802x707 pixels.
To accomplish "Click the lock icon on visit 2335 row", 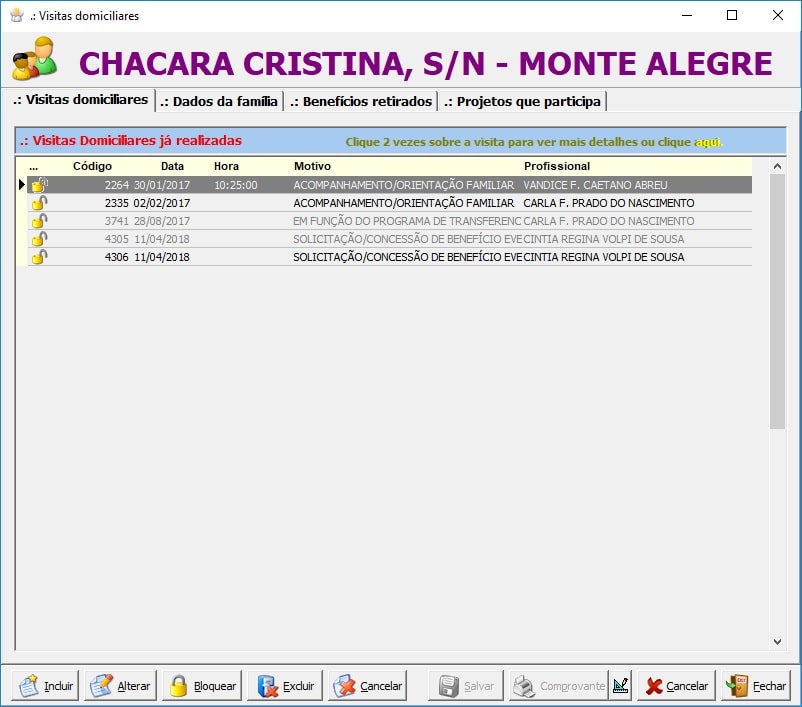I will click(39, 203).
